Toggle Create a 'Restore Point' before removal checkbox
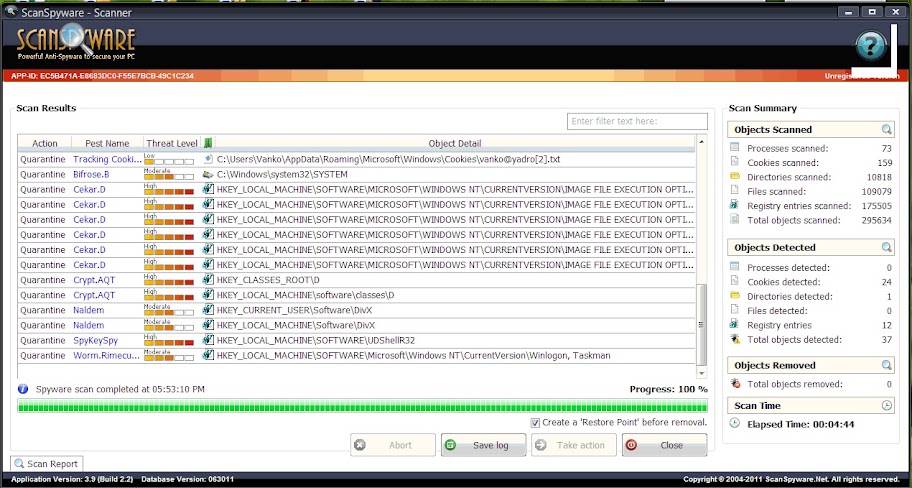This screenshot has width=912, height=488. coord(535,423)
